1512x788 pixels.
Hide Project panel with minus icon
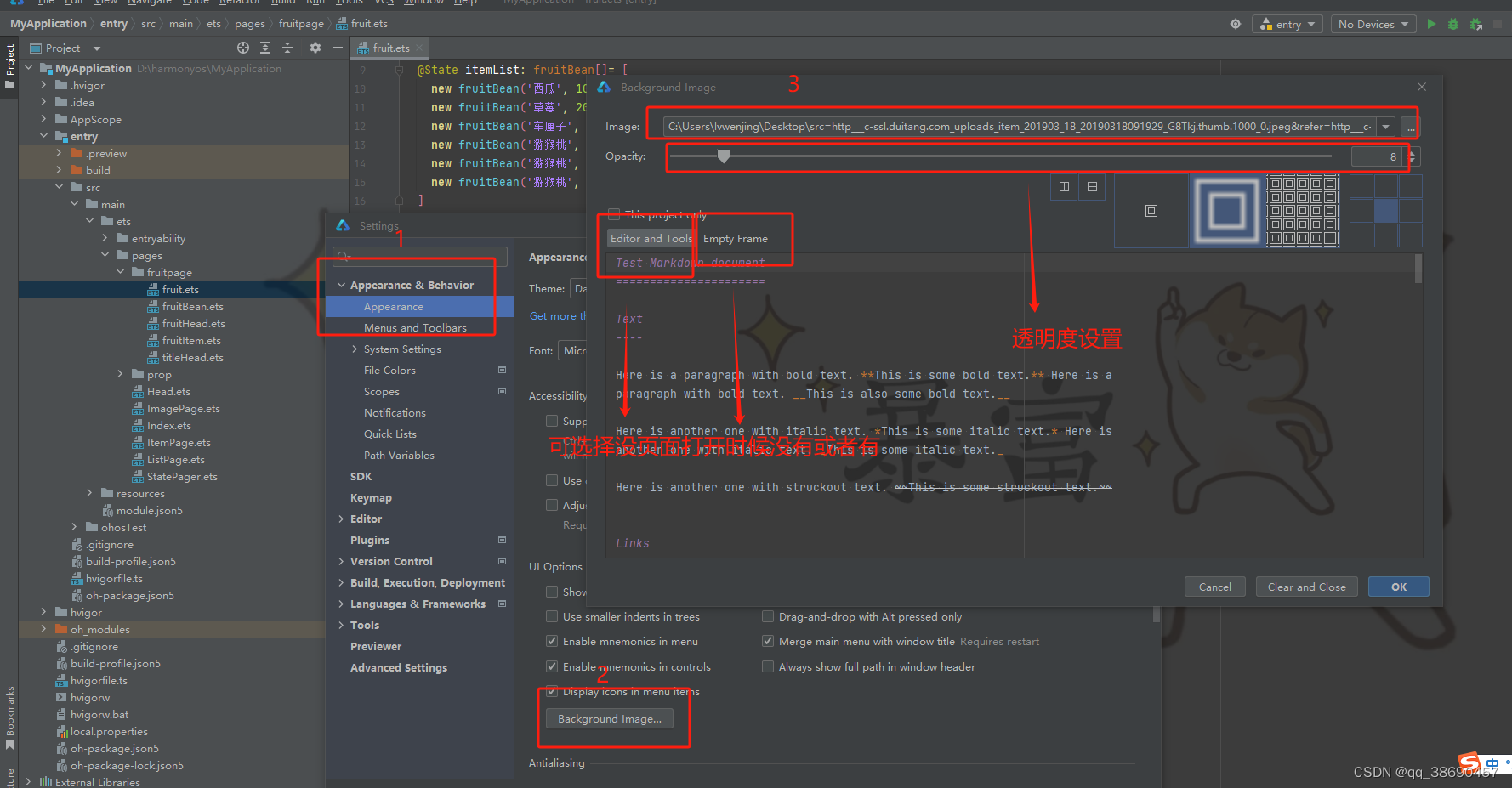point(337,48)
